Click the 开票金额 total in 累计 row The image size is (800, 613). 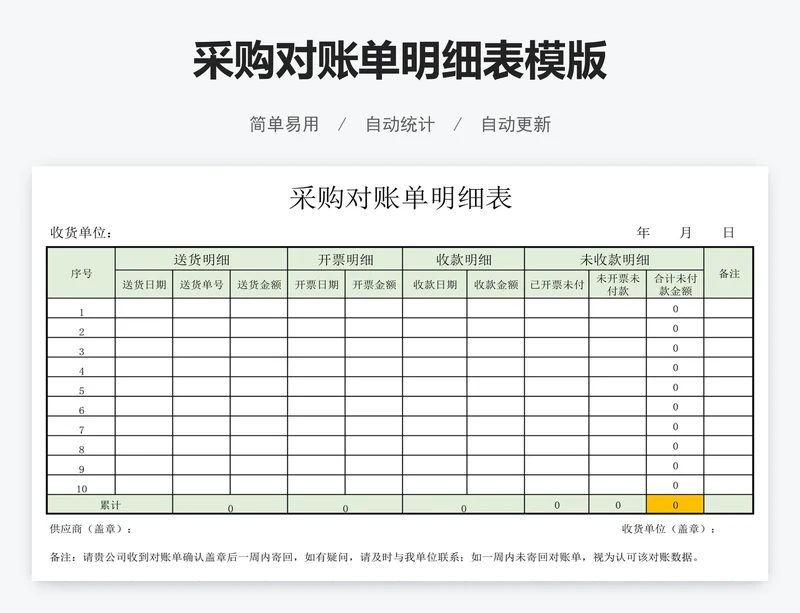coord(345,505)
